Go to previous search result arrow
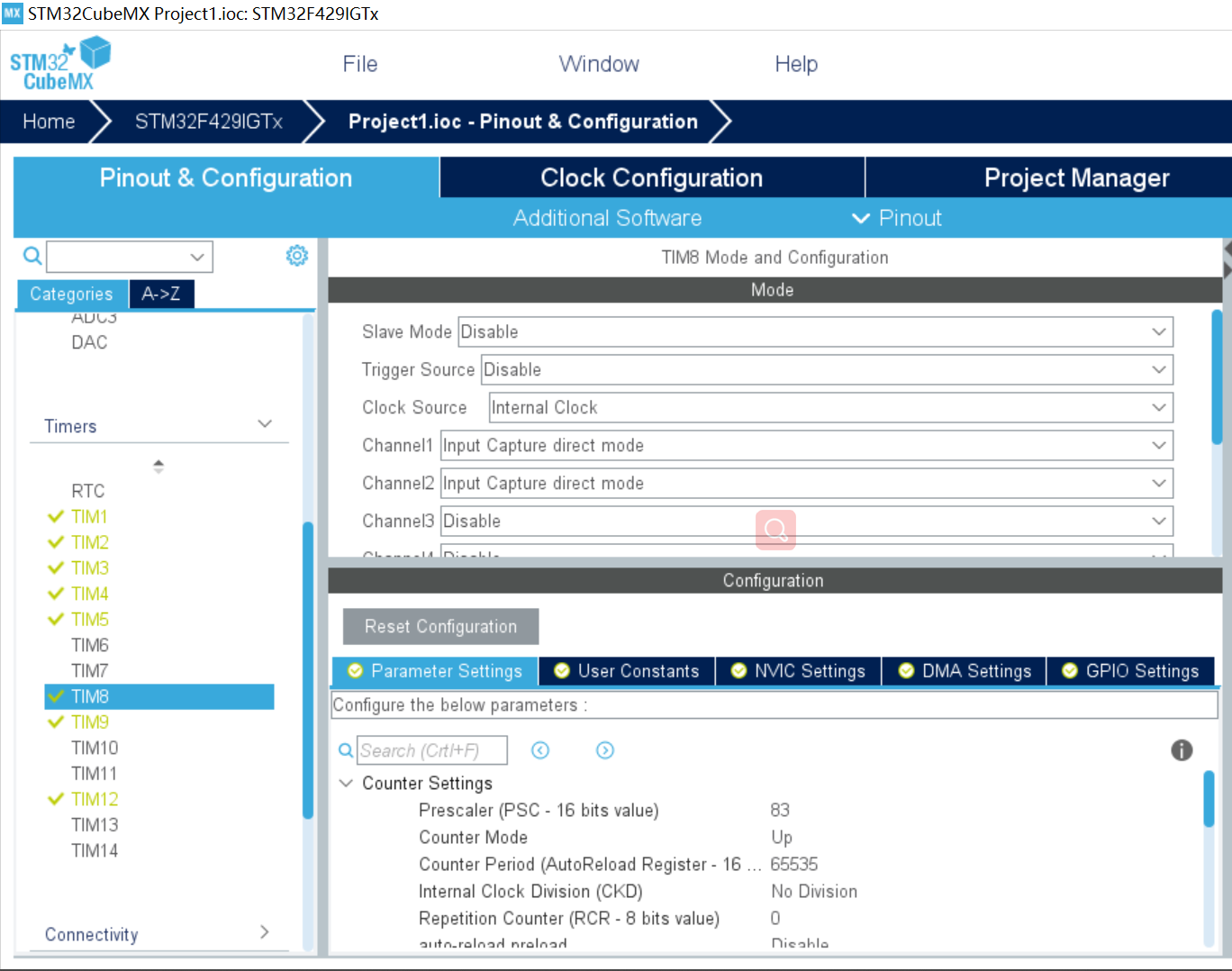 click(x=540, y=750)
